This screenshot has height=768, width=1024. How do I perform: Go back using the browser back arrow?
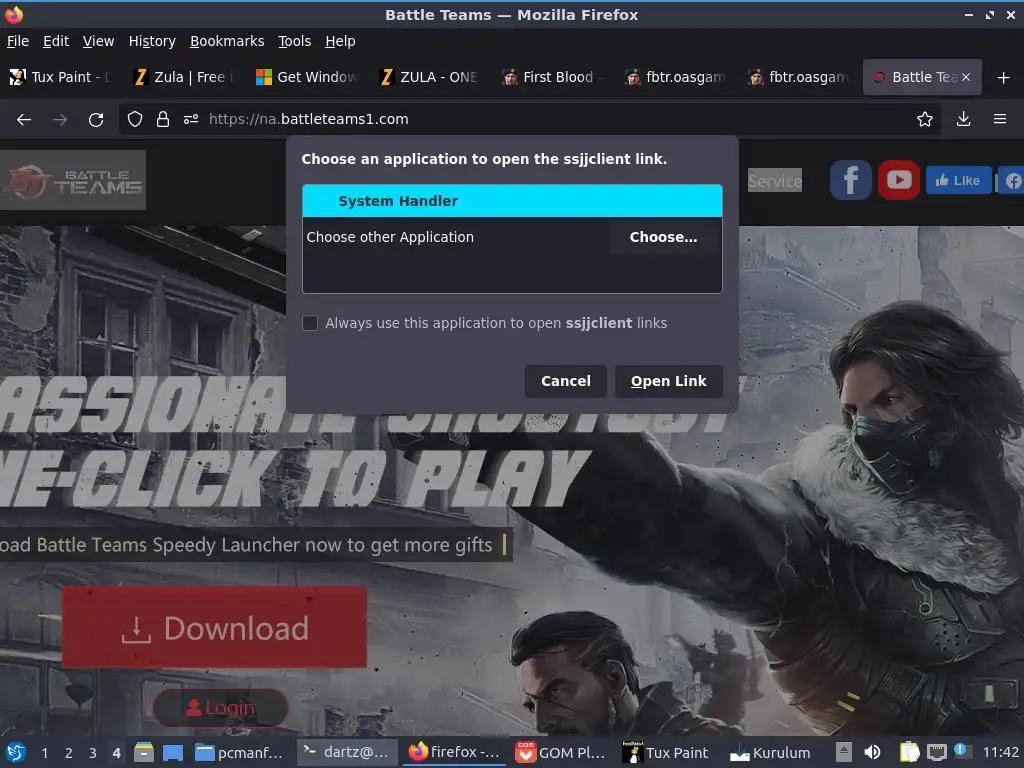tap(24, 120)
